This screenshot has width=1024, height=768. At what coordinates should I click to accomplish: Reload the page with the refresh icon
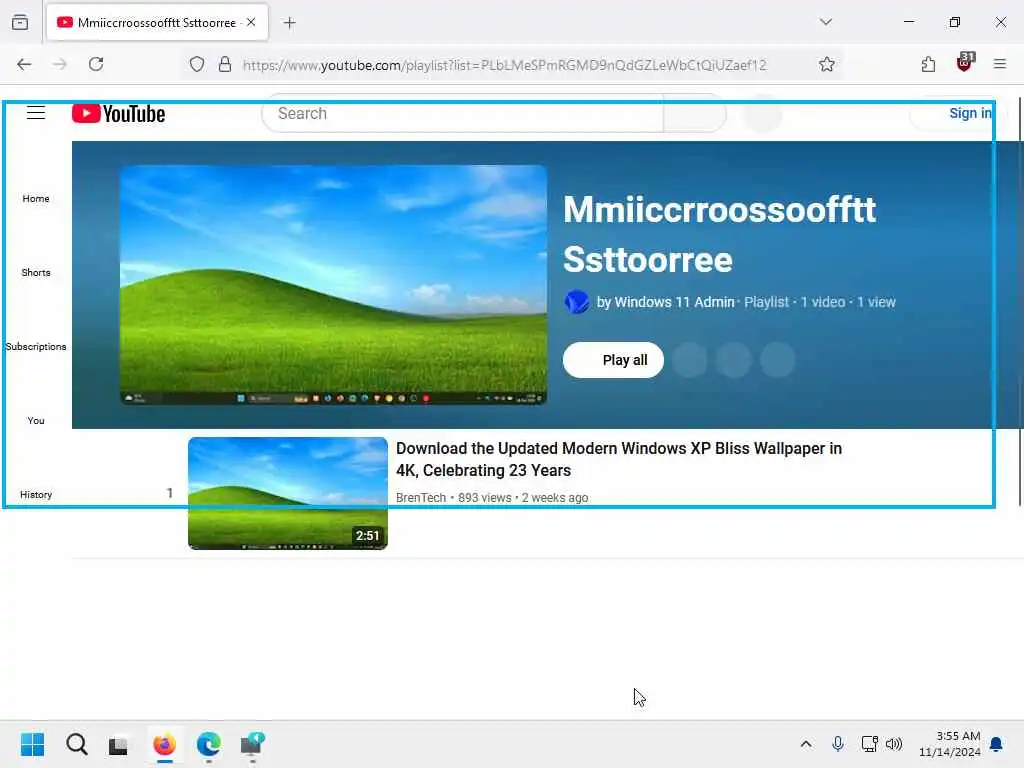(x=96, y=64)
